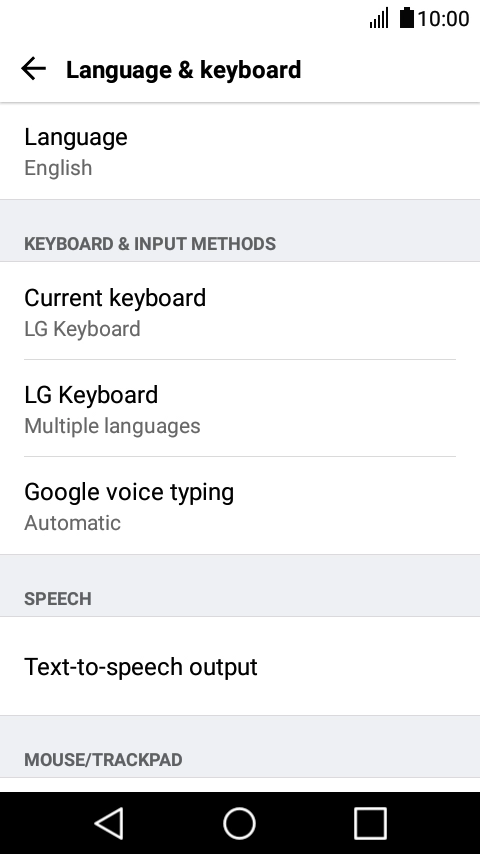Tap the 10:00 clock in status bar
The height and width of the screenshot is (854, 480).
(443, 19)
